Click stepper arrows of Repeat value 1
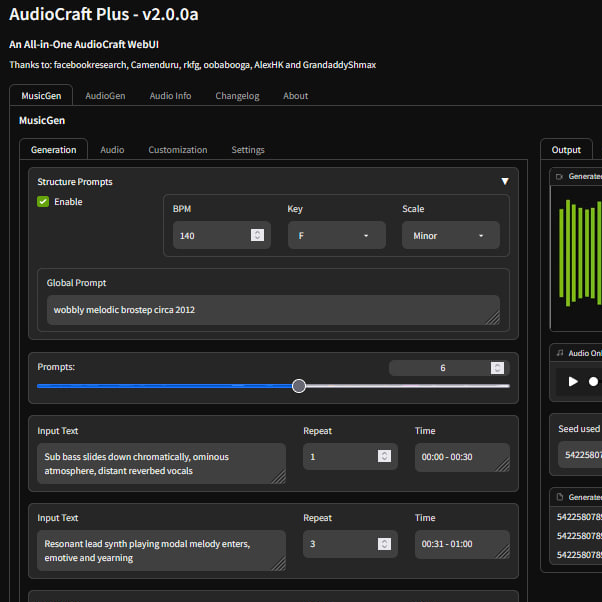Screen dimensions: 602x602 tap(384, 456)
